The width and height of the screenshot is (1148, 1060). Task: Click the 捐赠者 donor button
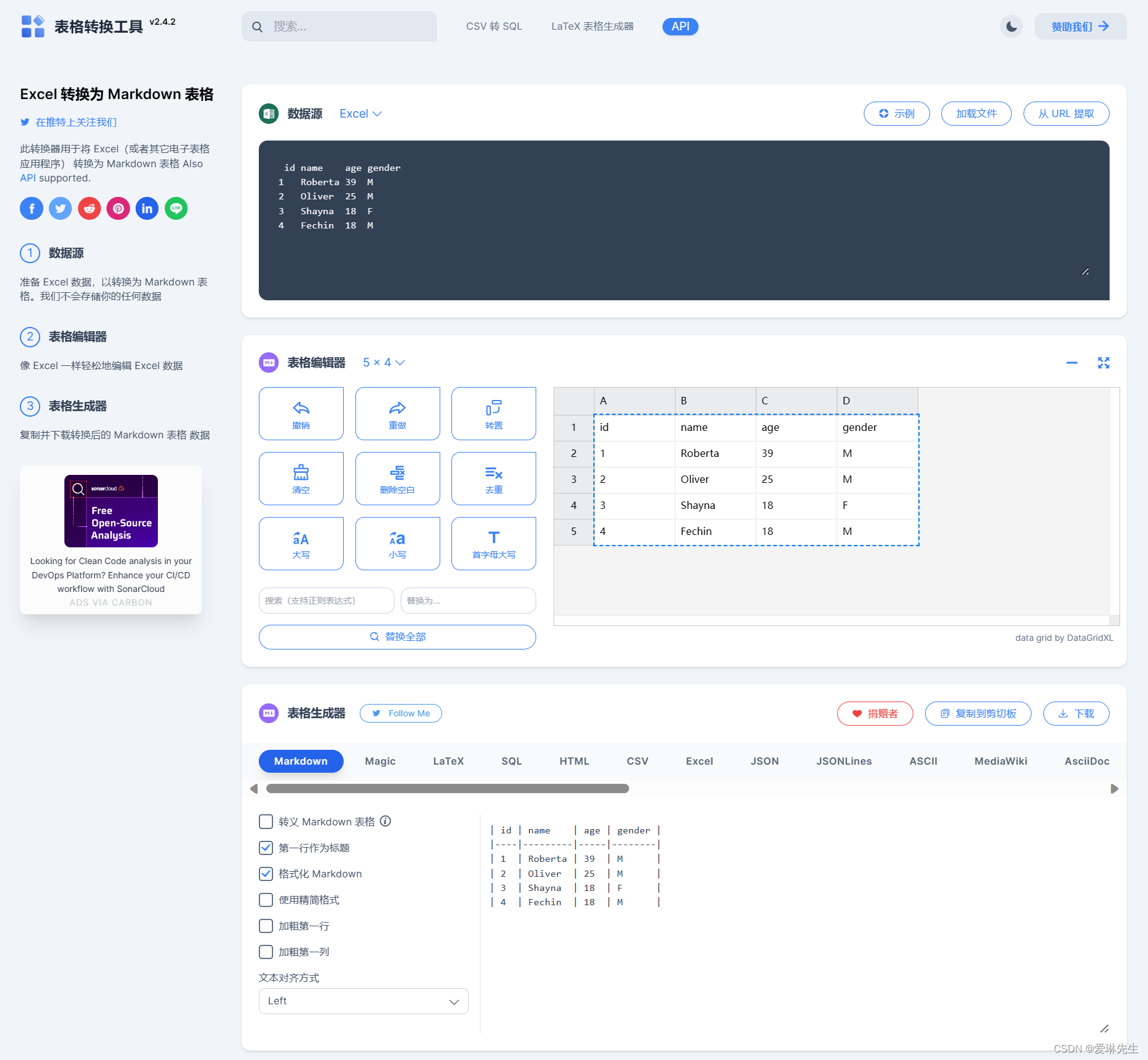pos(875,713)
